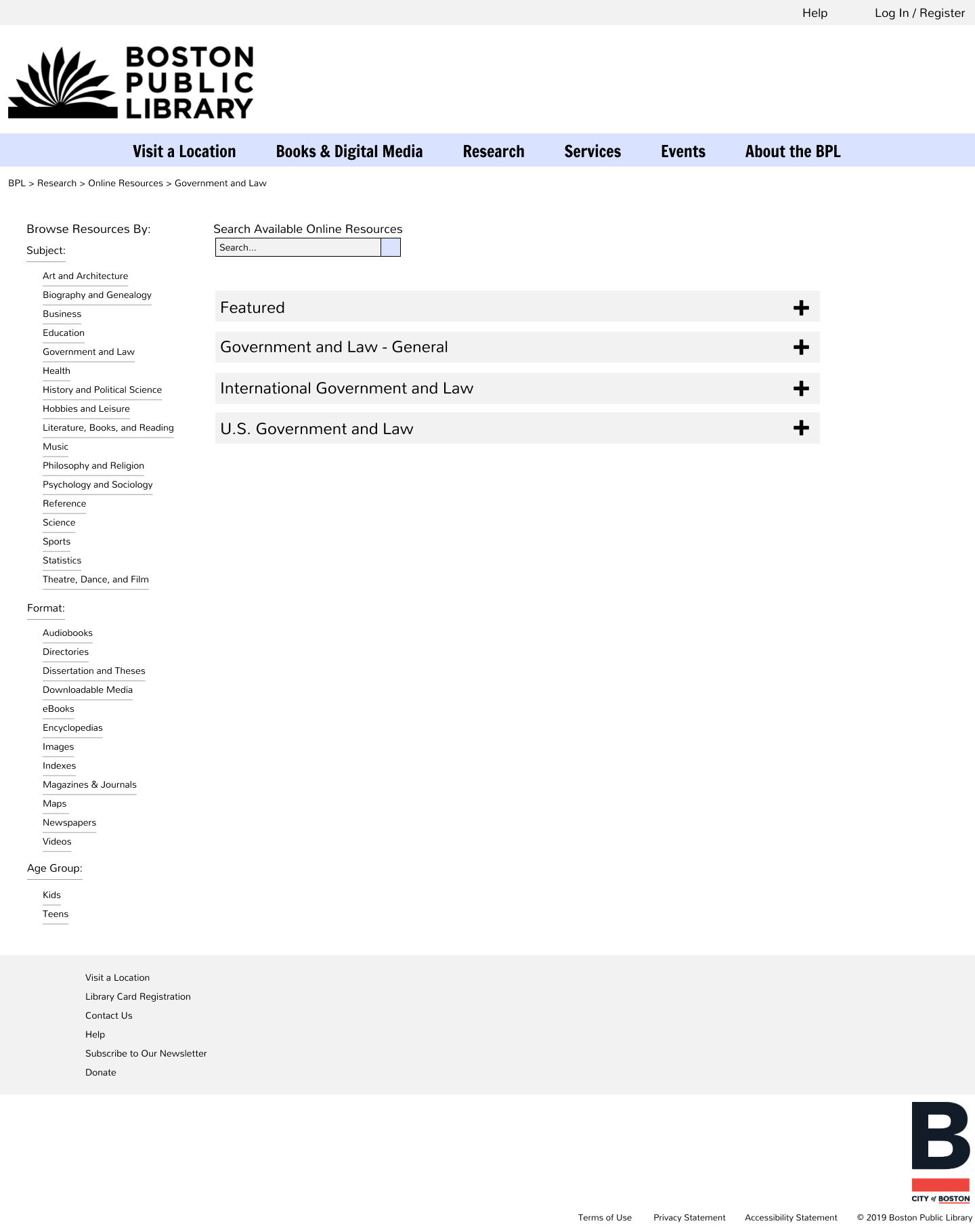Expand Government and Law - General section

tap(517, 347)
